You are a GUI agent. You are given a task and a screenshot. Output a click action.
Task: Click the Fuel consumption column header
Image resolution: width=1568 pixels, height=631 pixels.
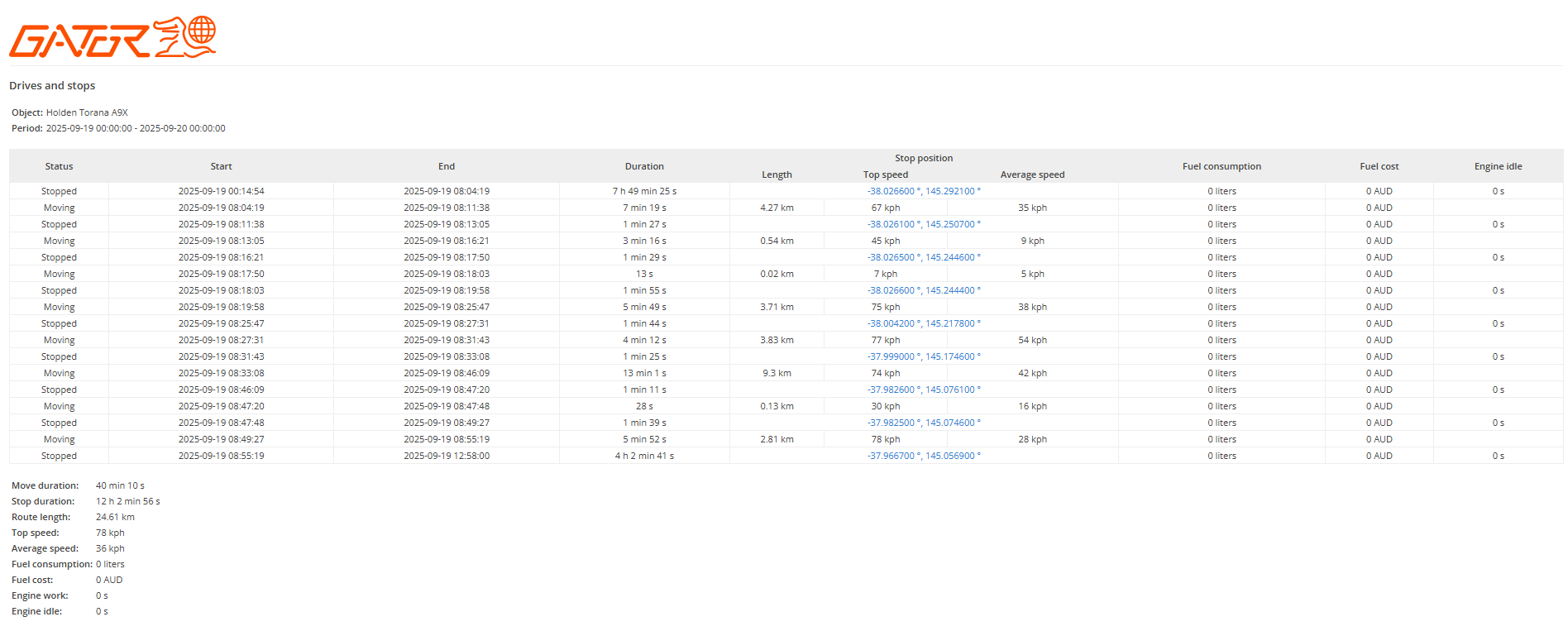[x=1221, y=166]
